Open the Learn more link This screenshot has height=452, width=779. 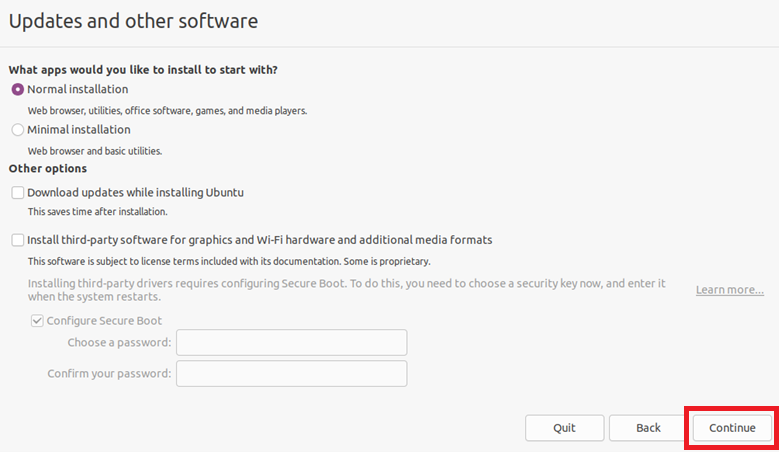(x=730, y=290)
